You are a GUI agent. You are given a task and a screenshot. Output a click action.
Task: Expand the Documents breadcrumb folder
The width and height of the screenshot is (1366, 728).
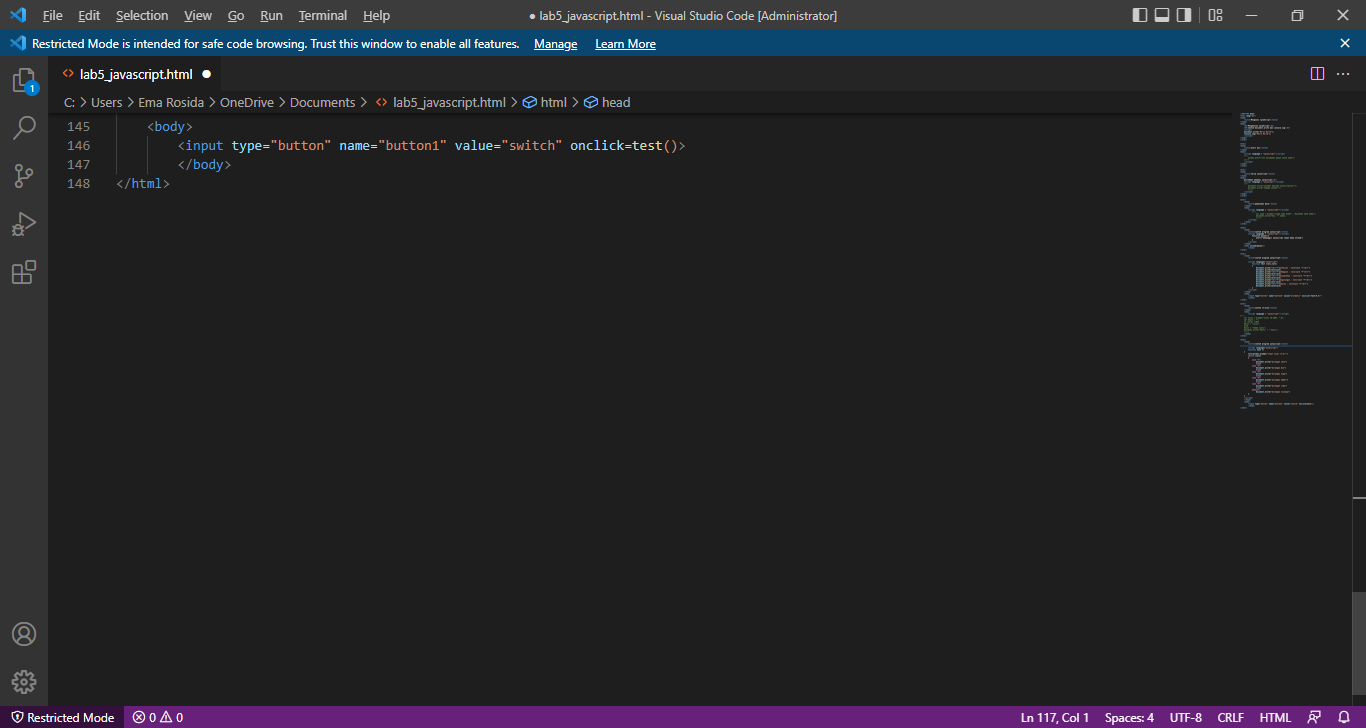coord(322,102)
